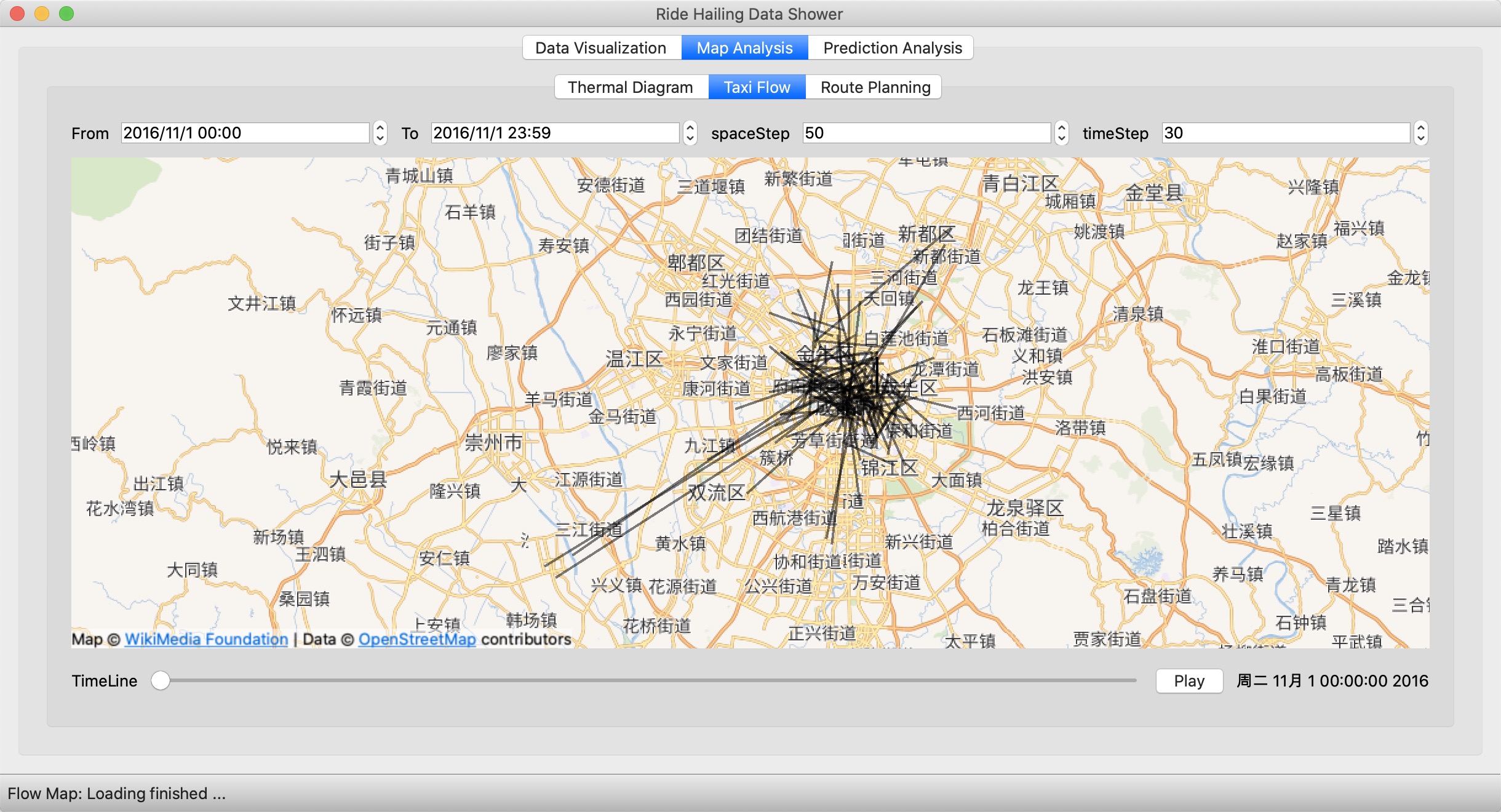Increase spaceStep with up arrow
This screenshot has height=812, width=1501.
[x=1062, y=128]
